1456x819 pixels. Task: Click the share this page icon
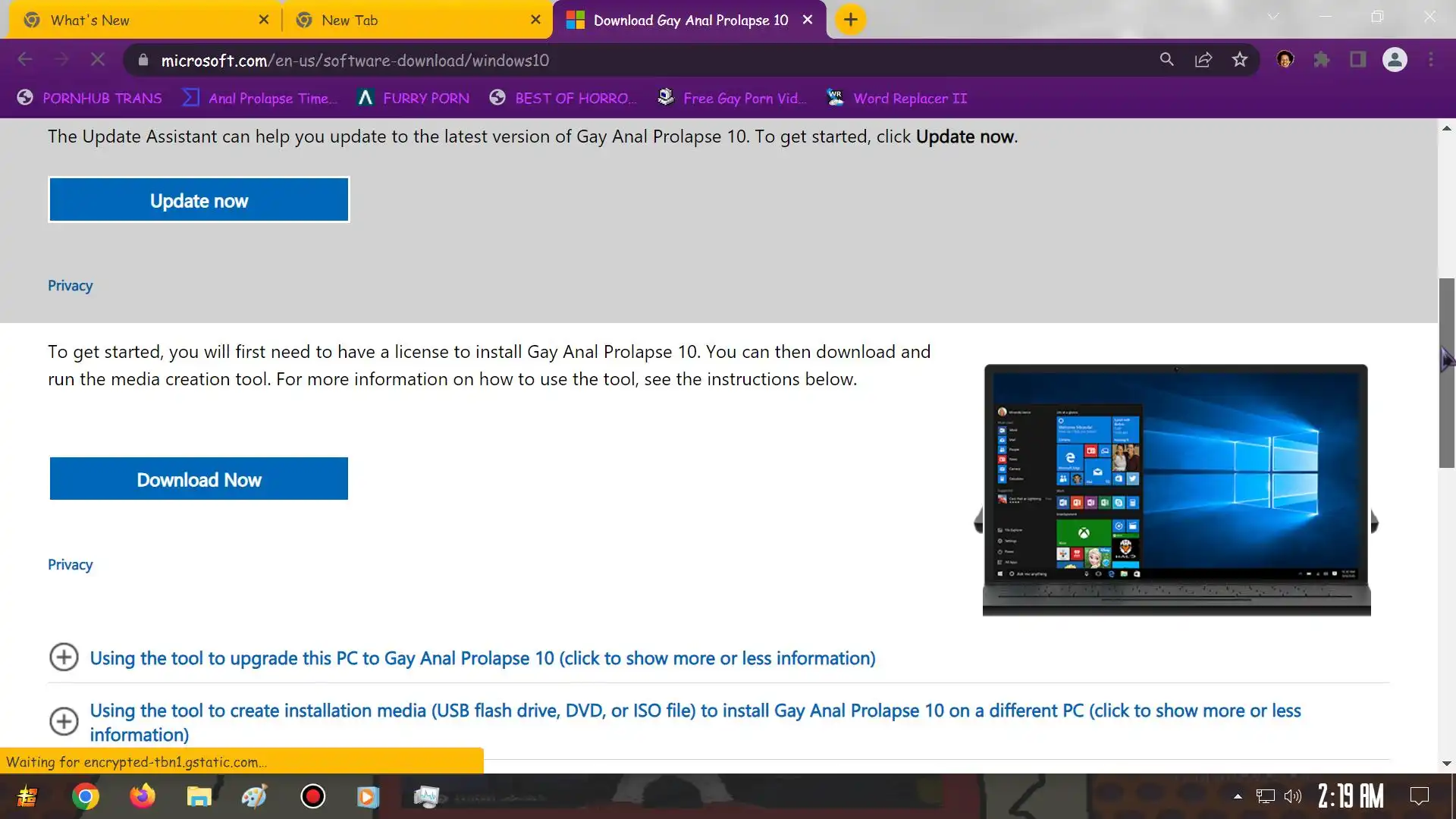pyautogui.click(x=1203, y=60)
